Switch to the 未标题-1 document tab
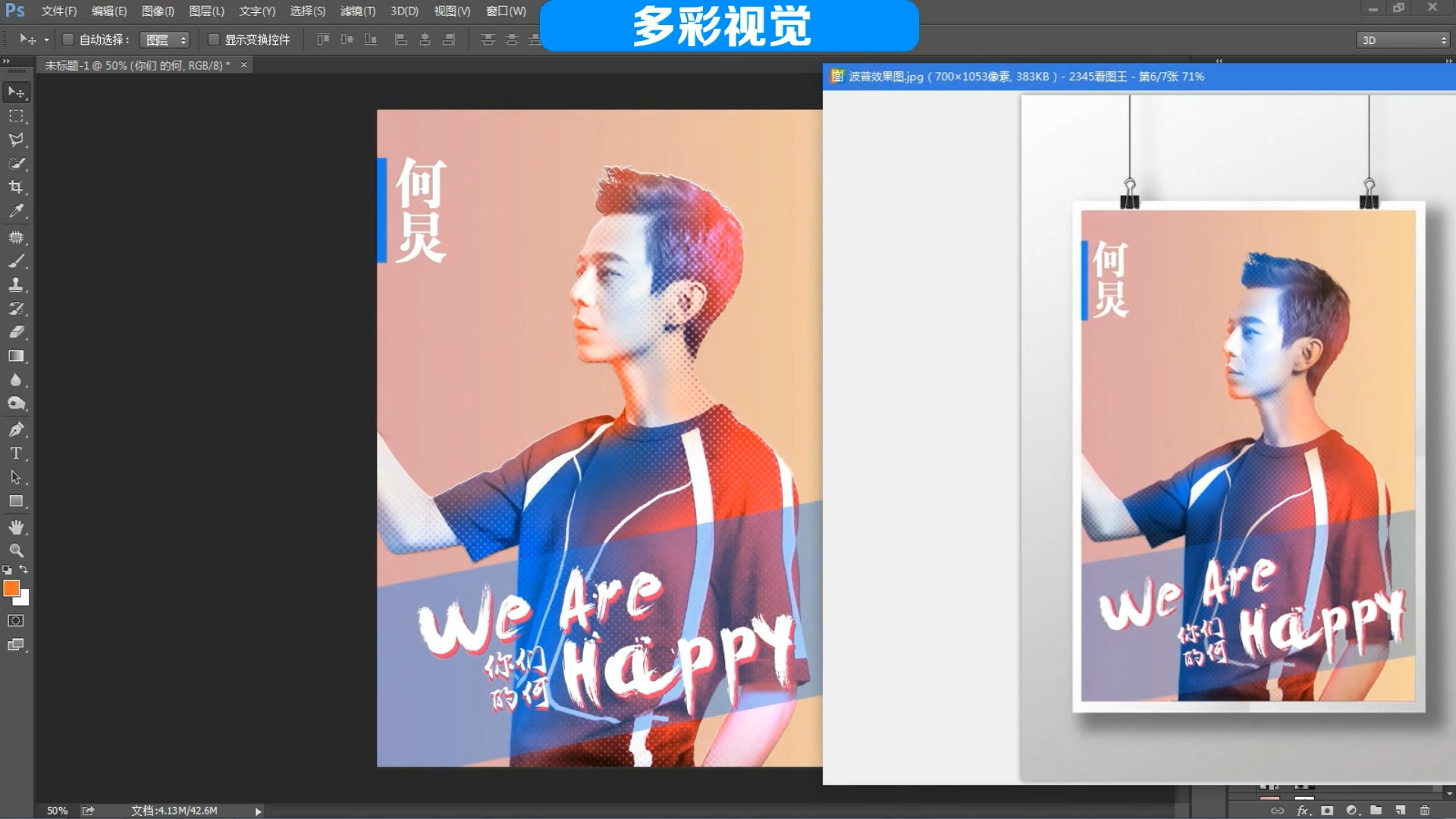Screen dimensions: 1456x819 (136, 66)
